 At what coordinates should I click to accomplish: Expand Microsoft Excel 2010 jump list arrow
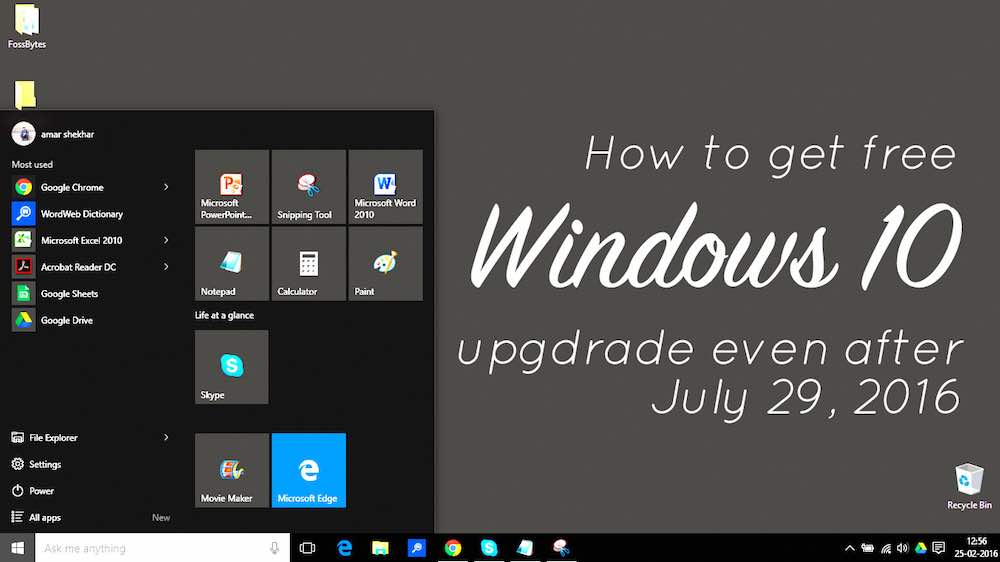(166, 240)
